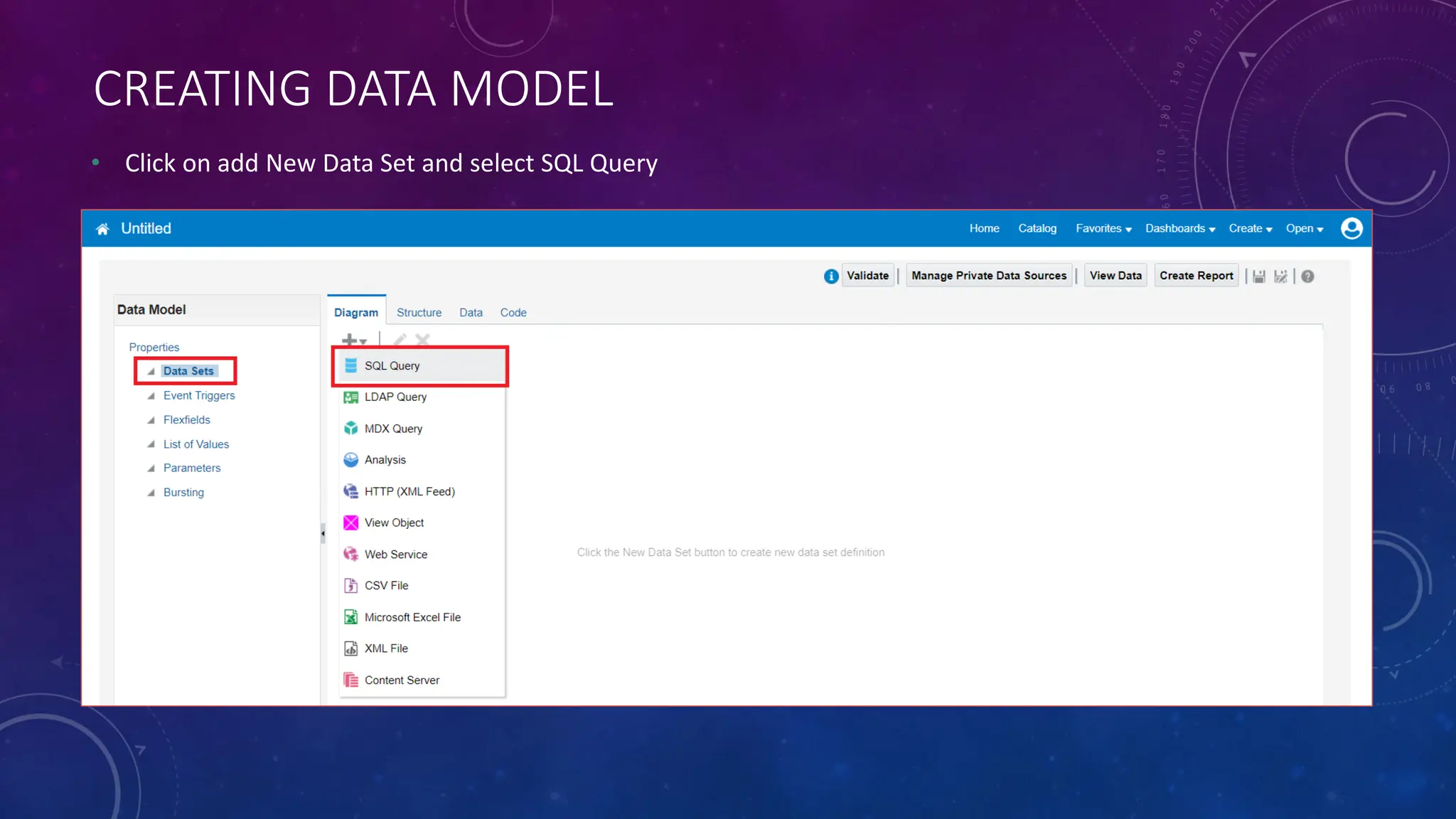Click the home icon beside Untitled

tap(102, 229)
